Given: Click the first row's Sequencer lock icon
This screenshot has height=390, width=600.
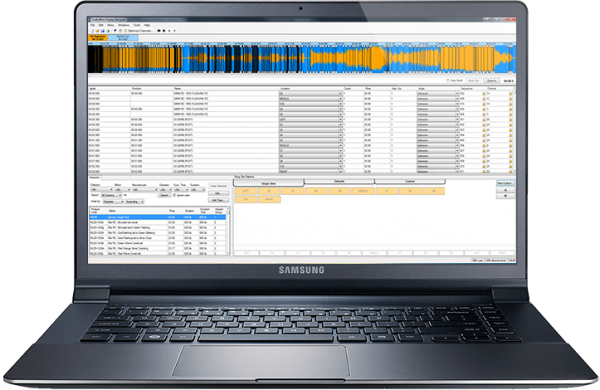Looking at the screenshot, I should [x=484, y=94].
